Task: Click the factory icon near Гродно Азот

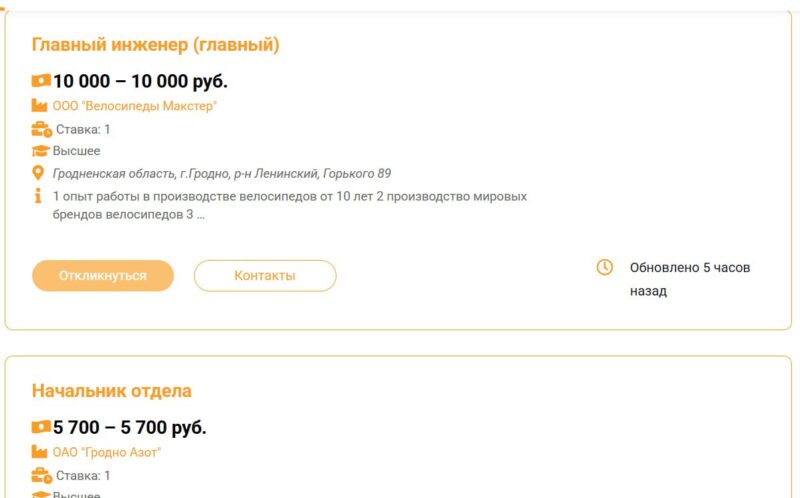Action: click(40, 452)
